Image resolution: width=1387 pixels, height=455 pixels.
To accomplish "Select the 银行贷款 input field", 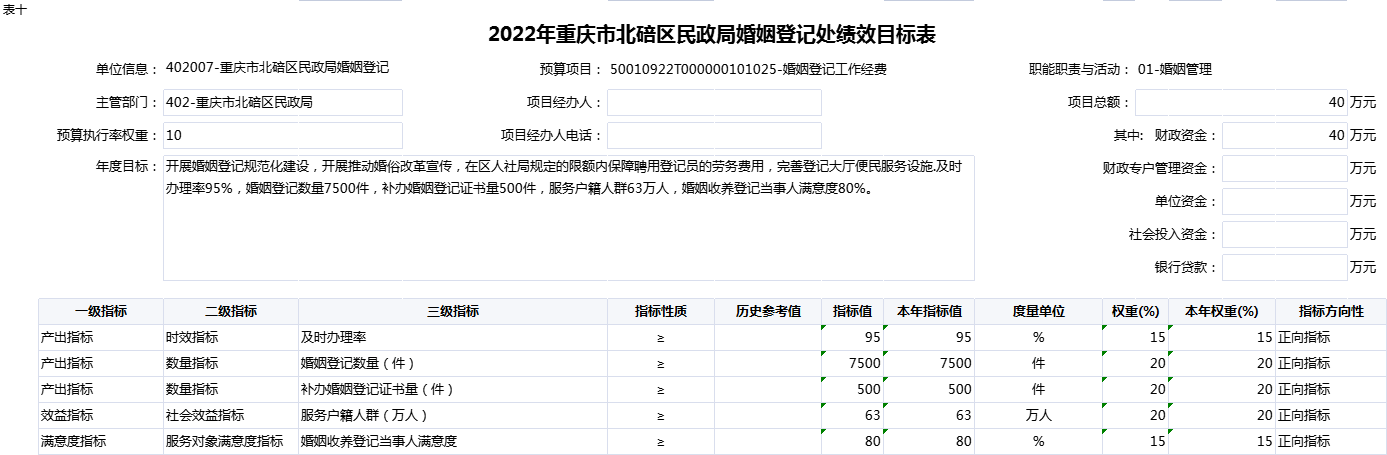I will pos(1284,267).
